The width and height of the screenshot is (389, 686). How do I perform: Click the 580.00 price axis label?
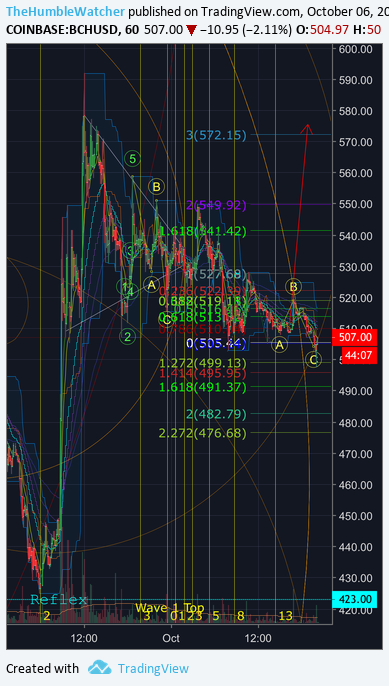click(356, 111)
